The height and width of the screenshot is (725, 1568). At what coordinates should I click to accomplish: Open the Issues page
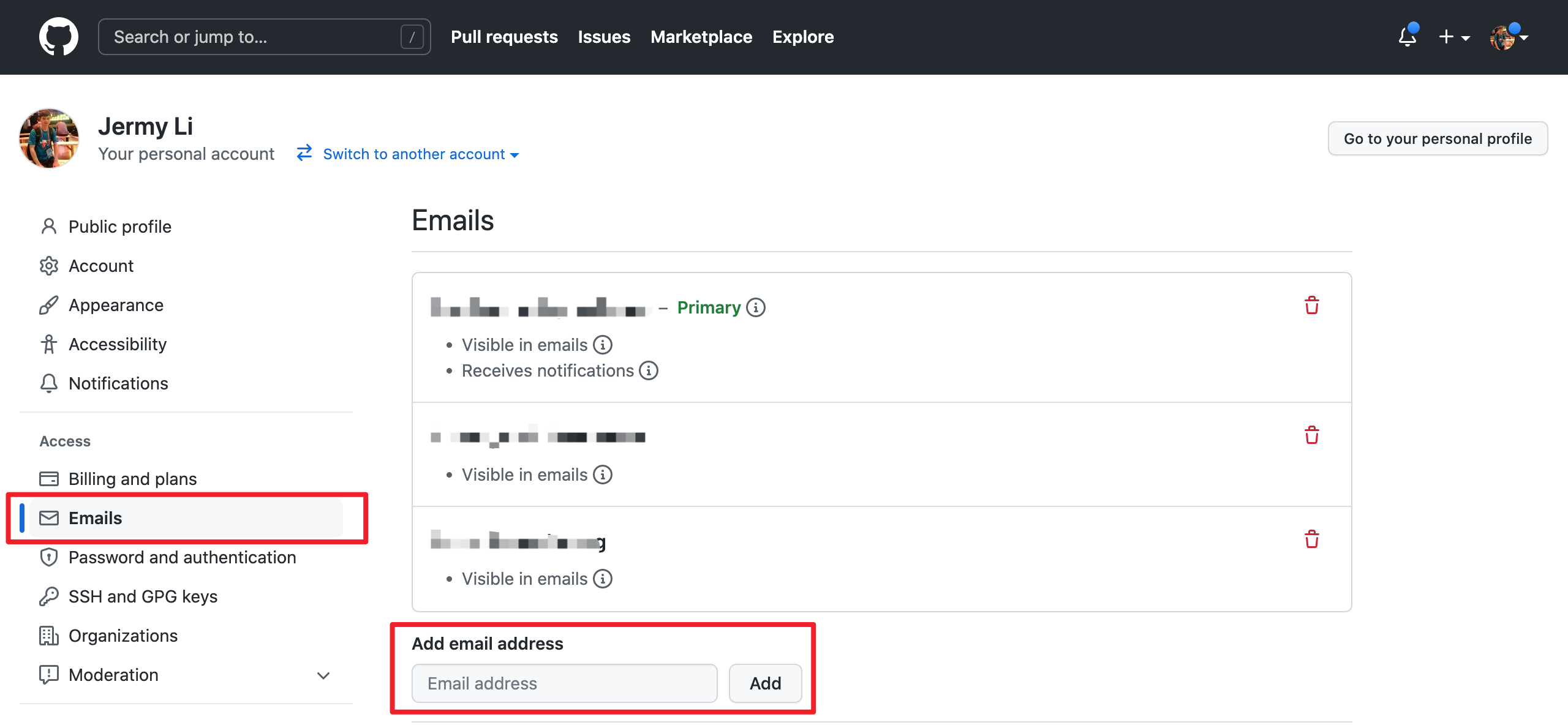[x=604, y=37]
